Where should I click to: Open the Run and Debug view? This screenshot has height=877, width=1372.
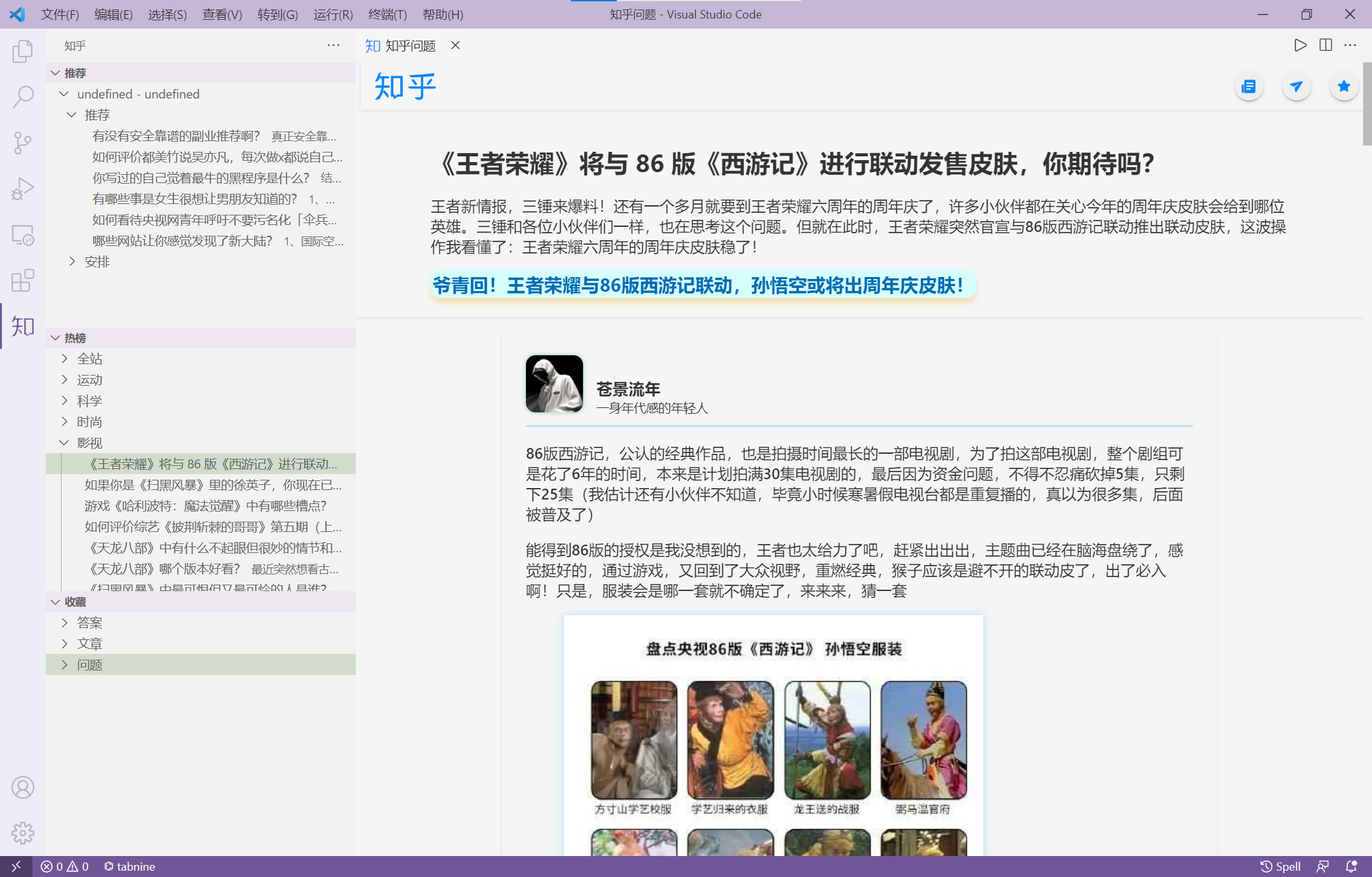[23, 189]
